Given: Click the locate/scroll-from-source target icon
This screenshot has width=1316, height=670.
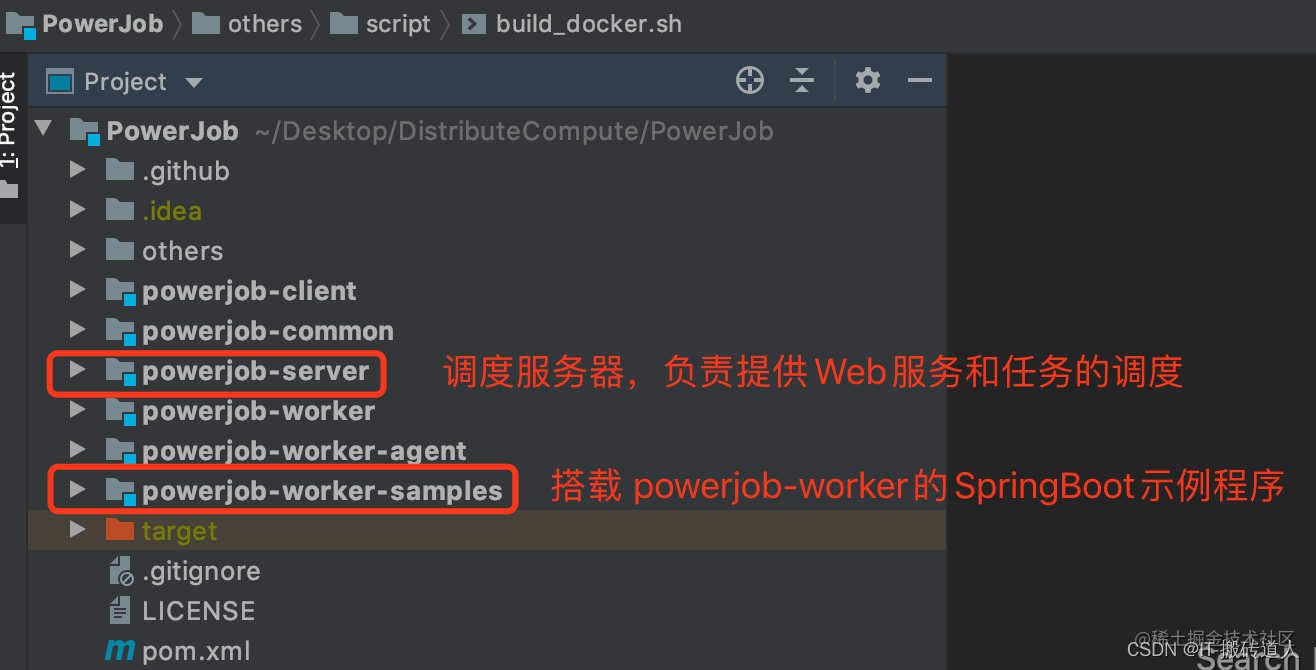Looking at the screenshot, I should pos(750,81).
